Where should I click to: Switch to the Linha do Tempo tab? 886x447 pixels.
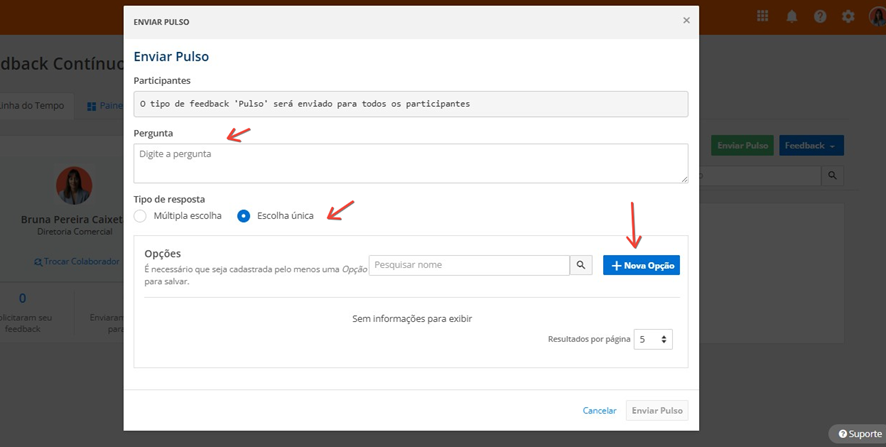coord(34,106)
